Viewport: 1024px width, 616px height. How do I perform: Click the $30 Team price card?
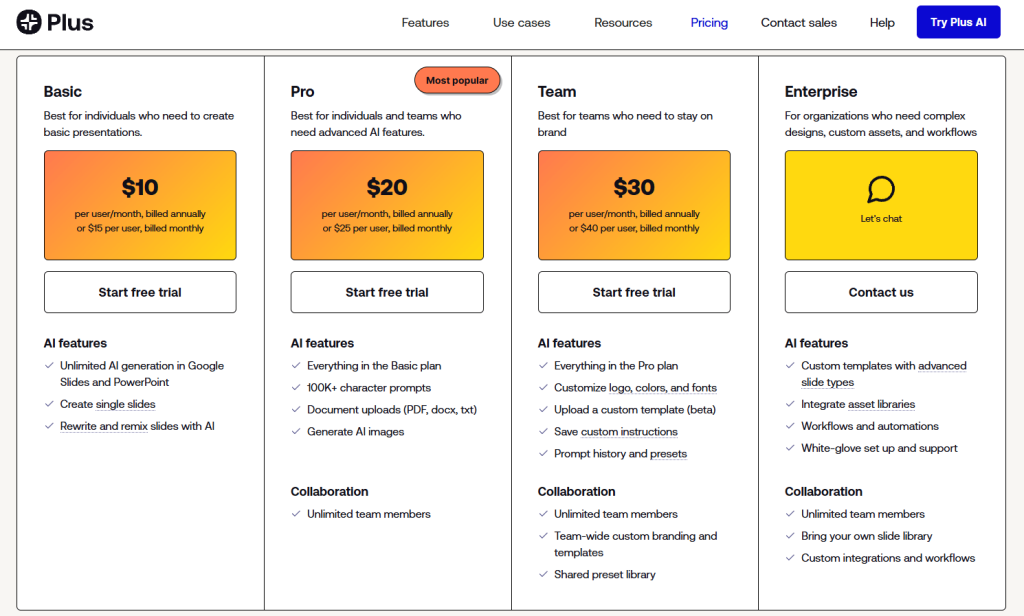pyautogui.click(x=634, y=205)
